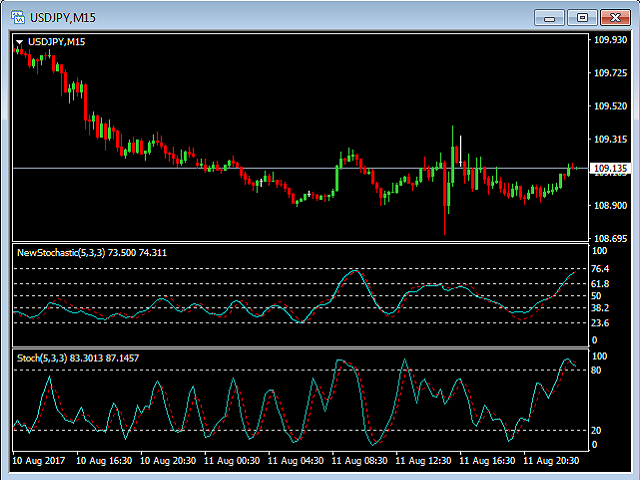Click the 11 Aug 08:30 time axis label
This screenshot has width=640, height=480.
[358, 462]
